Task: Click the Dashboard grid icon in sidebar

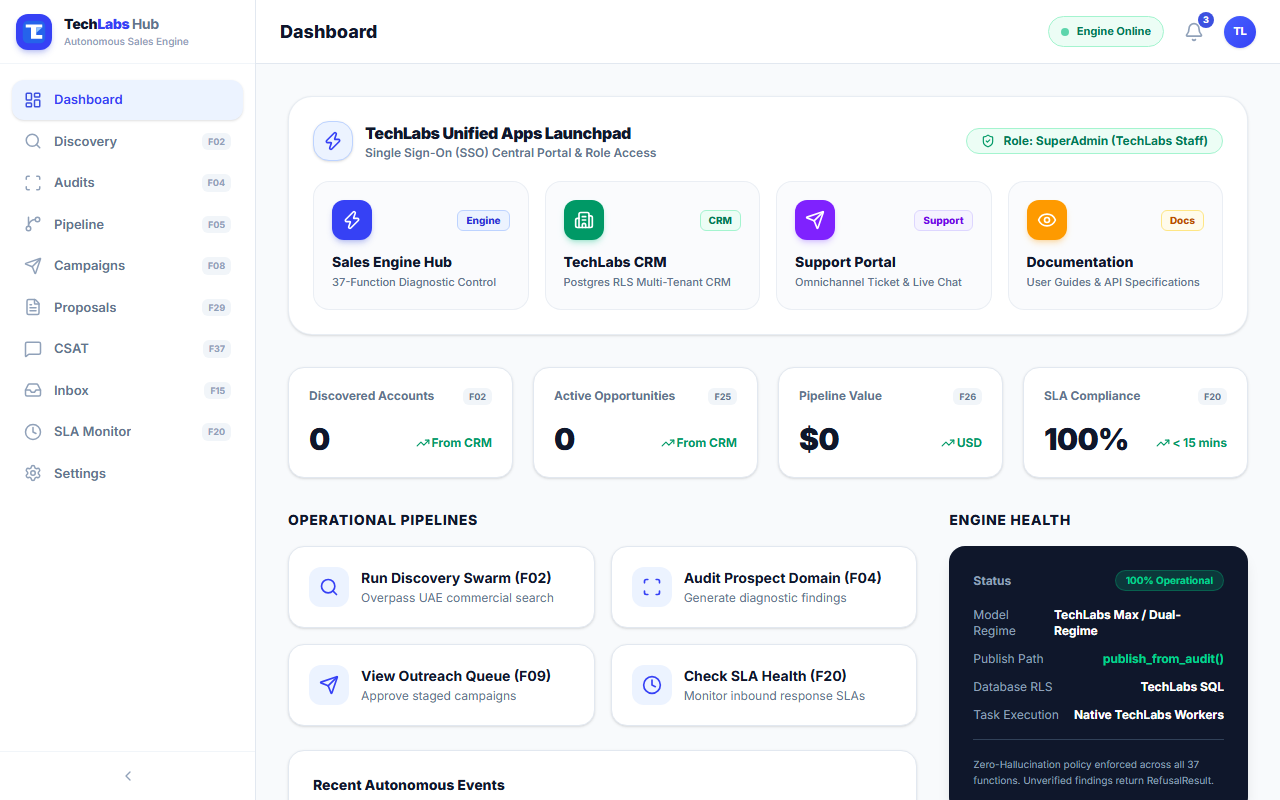Action: point(33,100)
